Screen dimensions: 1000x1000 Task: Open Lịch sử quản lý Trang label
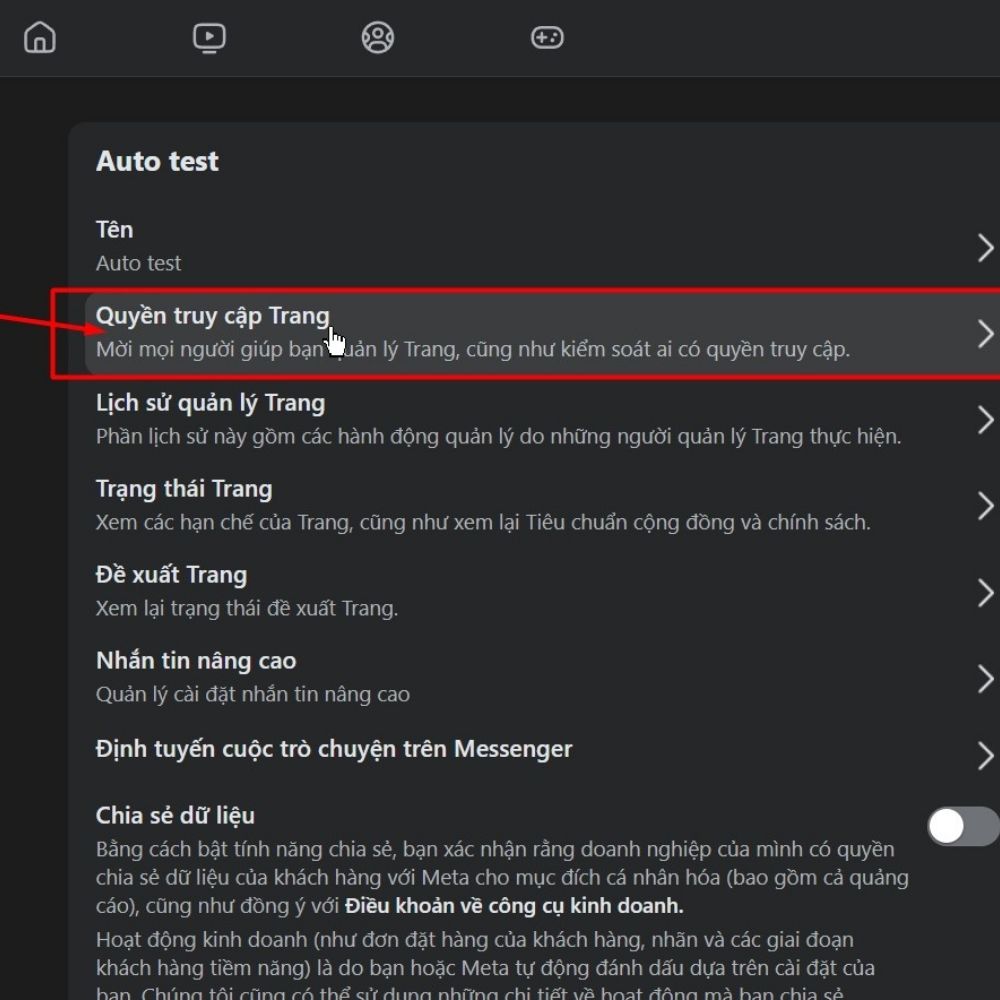tap(210, 403)
